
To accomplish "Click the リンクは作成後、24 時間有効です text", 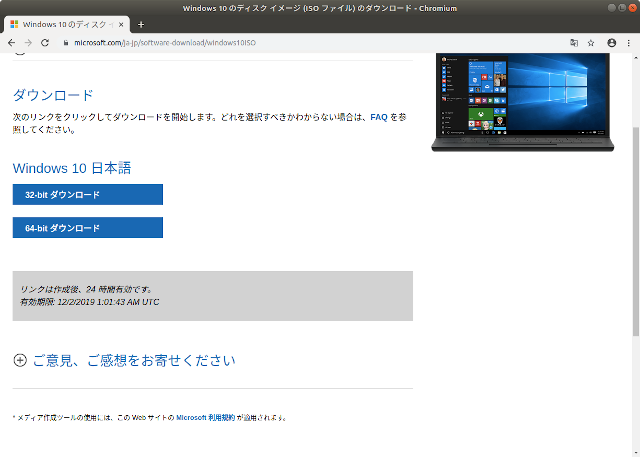I will pyautogui.click(x=87, y=289).
